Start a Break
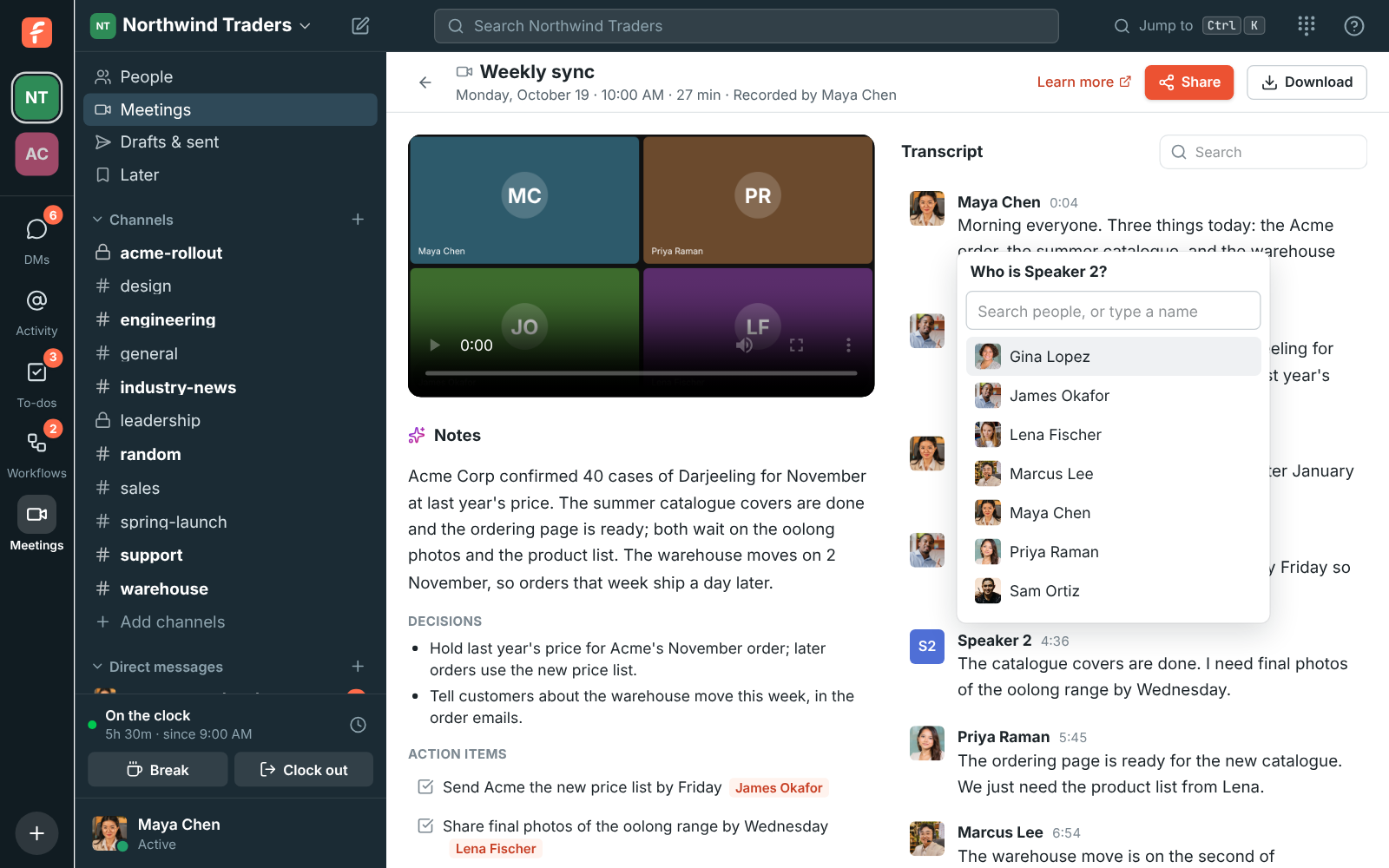This screenshot has width=1389, height=868. pyautogui.click(x=158, y=770)
